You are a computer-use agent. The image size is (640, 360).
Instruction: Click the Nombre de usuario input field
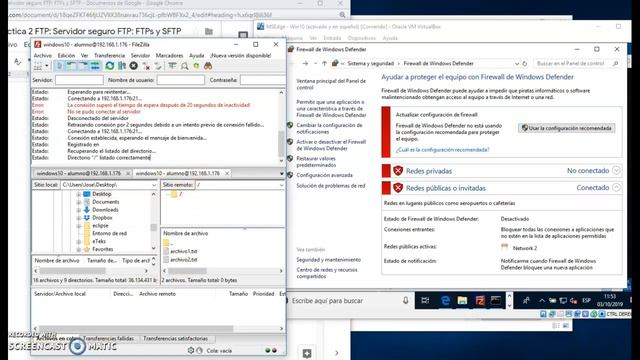(x=180, y=80)
